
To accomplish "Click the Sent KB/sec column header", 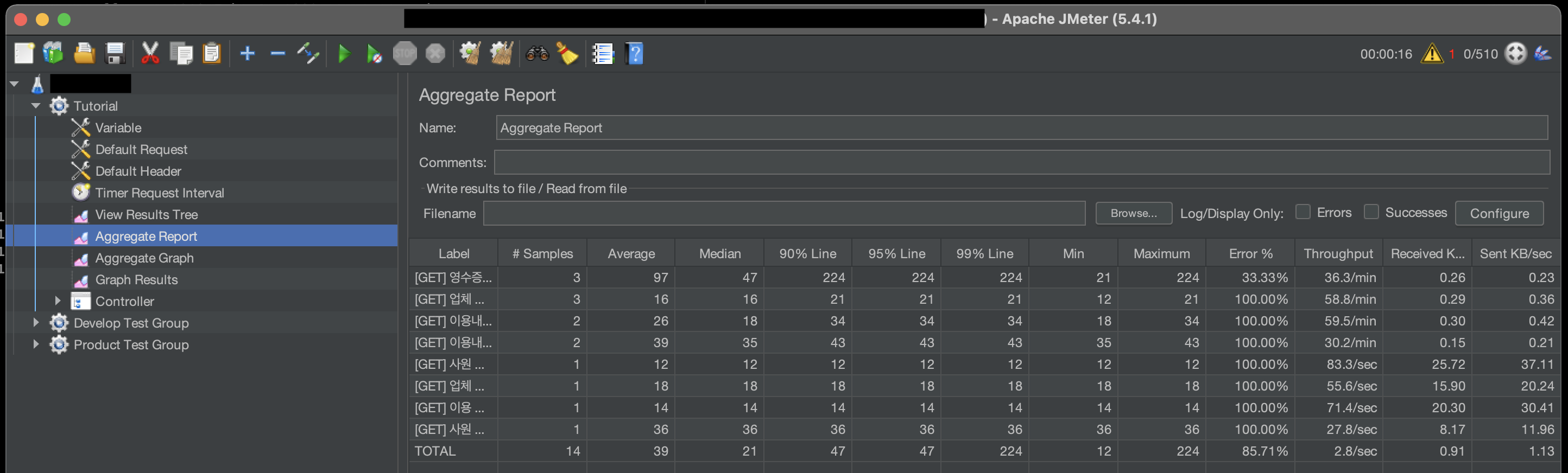I will [1516, 253].
